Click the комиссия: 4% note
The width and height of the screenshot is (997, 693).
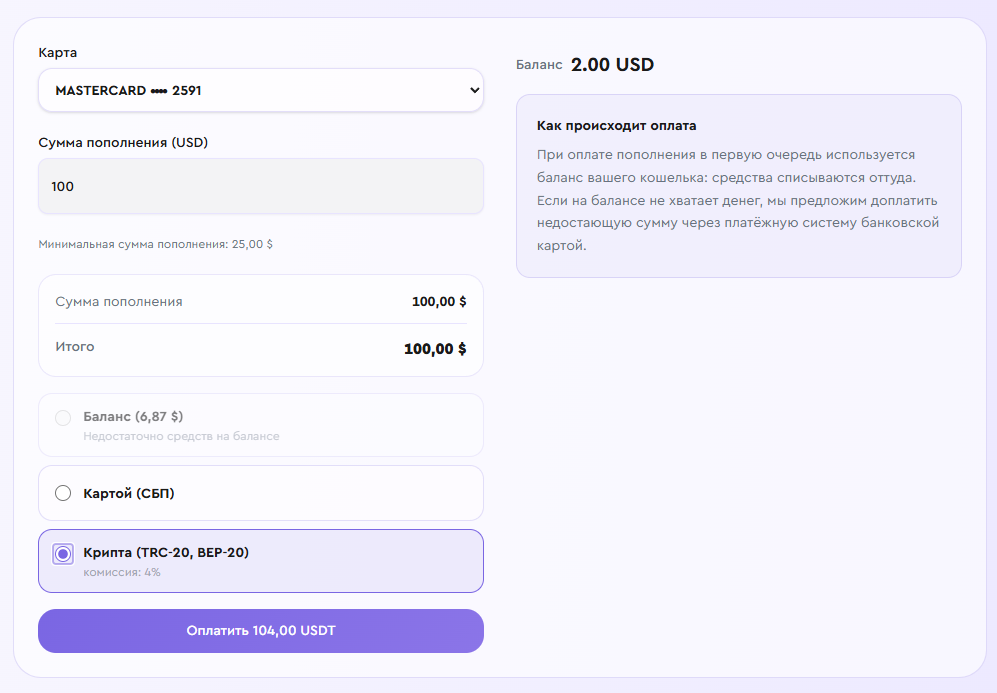click(122, 572)
